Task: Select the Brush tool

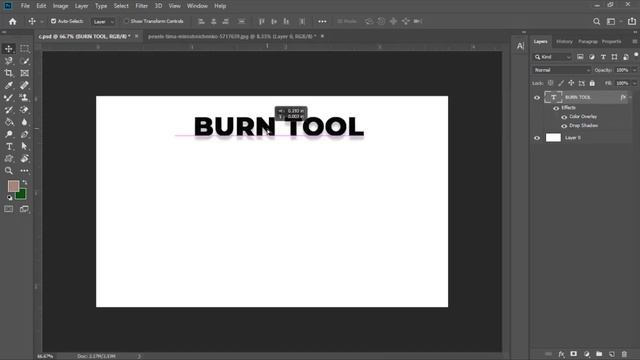Action: [x=9, y=98]
